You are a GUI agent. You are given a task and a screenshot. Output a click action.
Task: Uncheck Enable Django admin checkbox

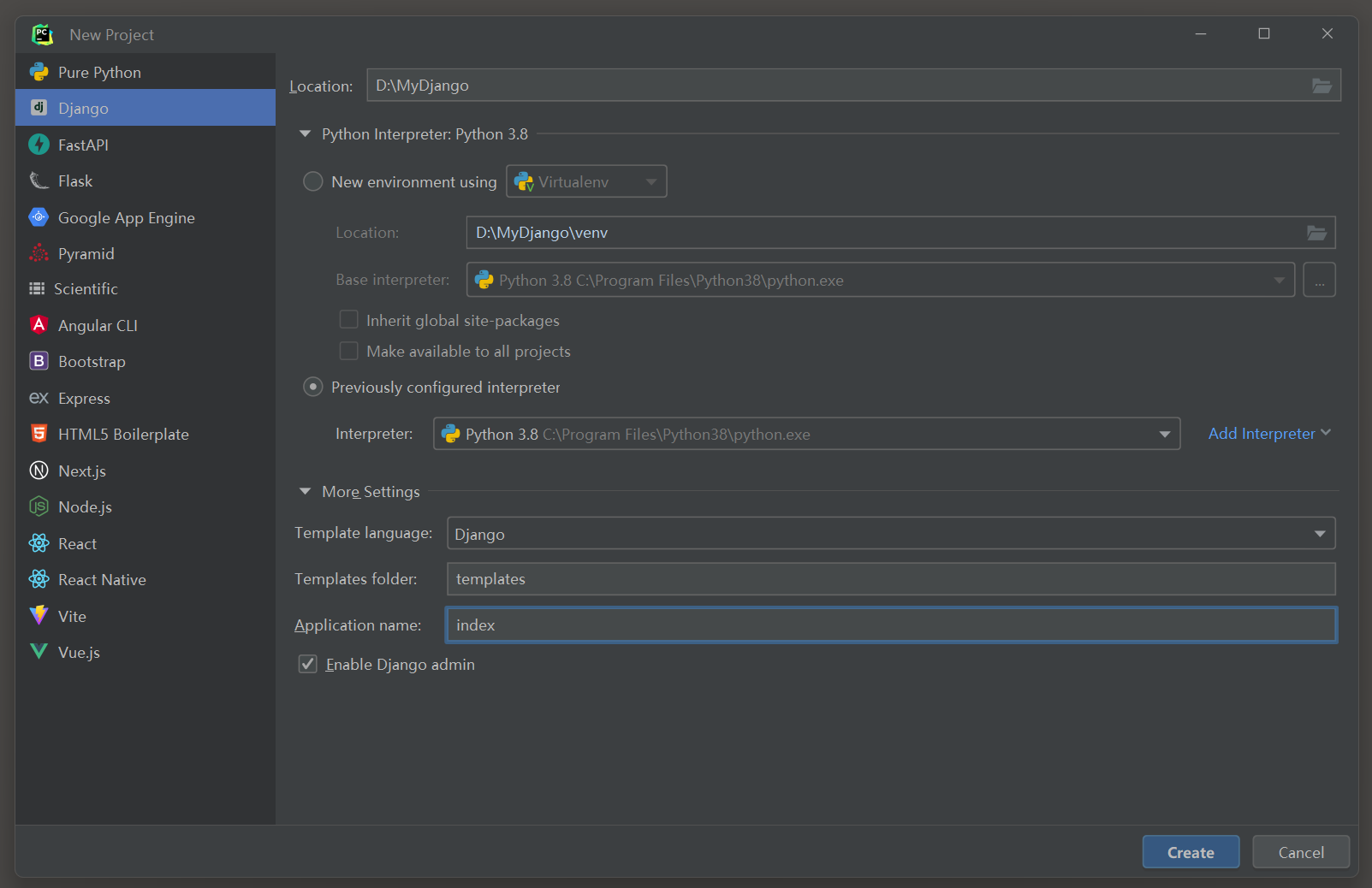[x=308, y=664]
